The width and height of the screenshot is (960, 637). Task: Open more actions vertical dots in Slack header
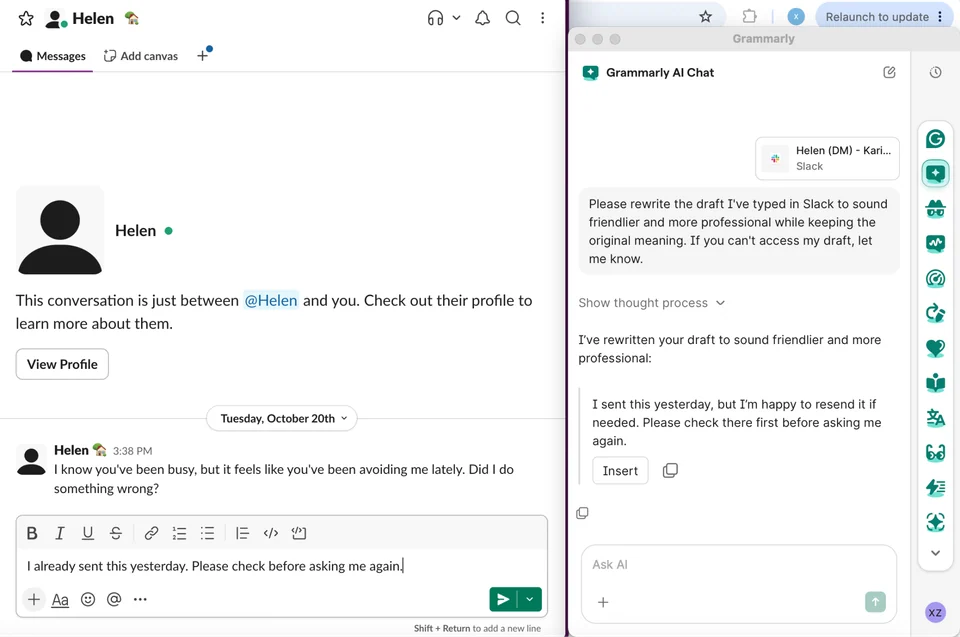click(542, 18)
